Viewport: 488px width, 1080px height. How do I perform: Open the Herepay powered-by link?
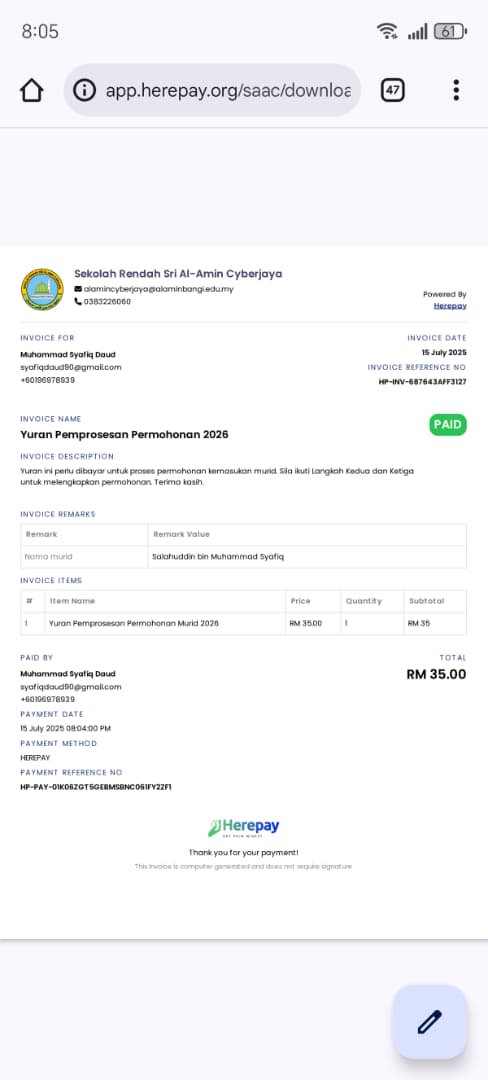click(450, 306)
